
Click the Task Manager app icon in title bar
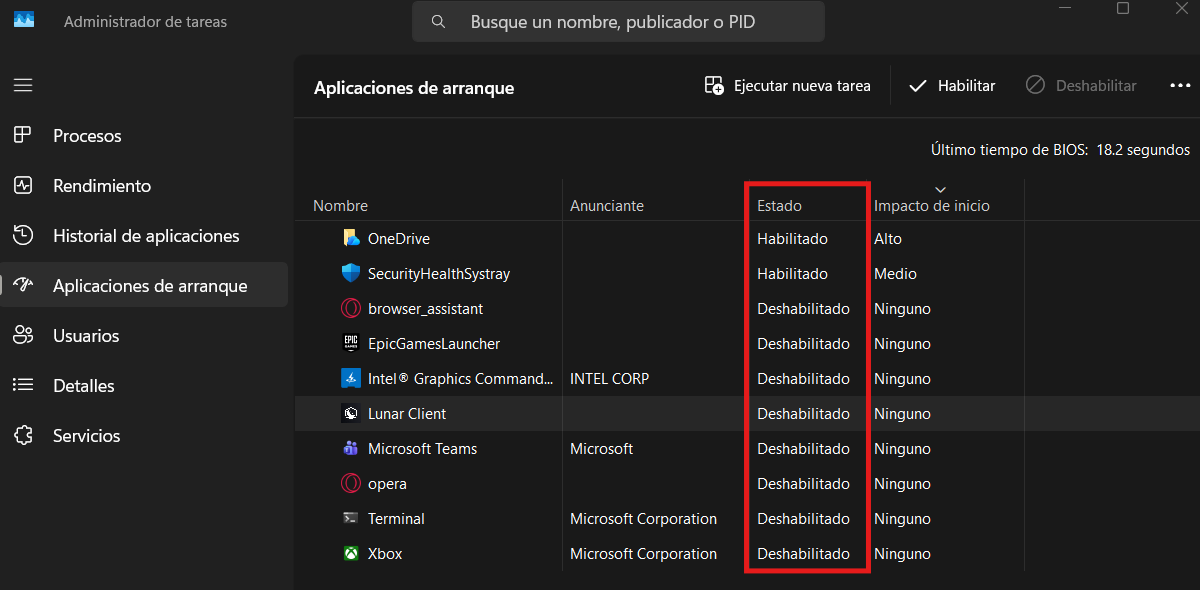pyautogui.click(x=23, y=21)
